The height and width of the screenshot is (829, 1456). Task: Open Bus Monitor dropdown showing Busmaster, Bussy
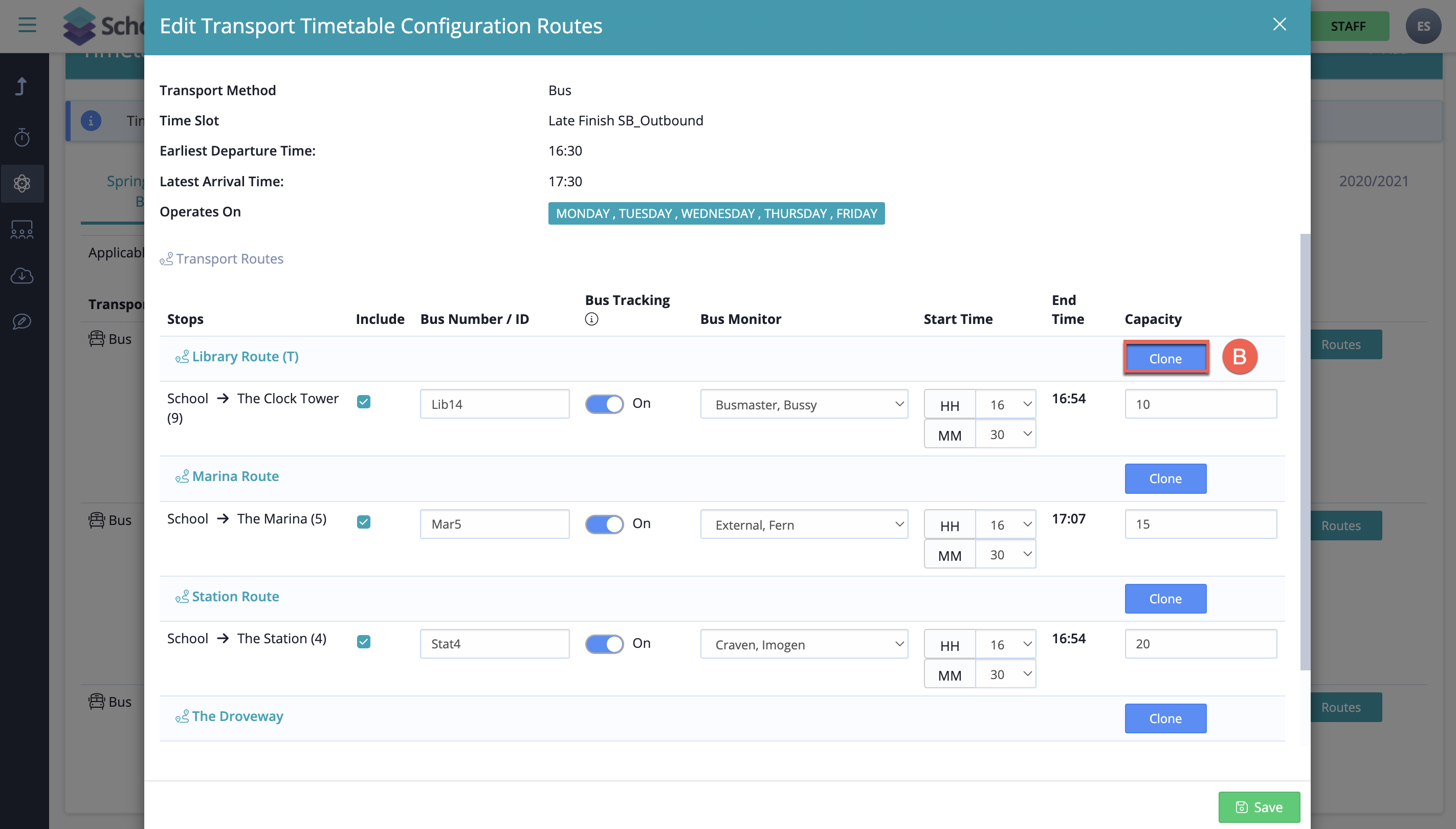(804, 404)
